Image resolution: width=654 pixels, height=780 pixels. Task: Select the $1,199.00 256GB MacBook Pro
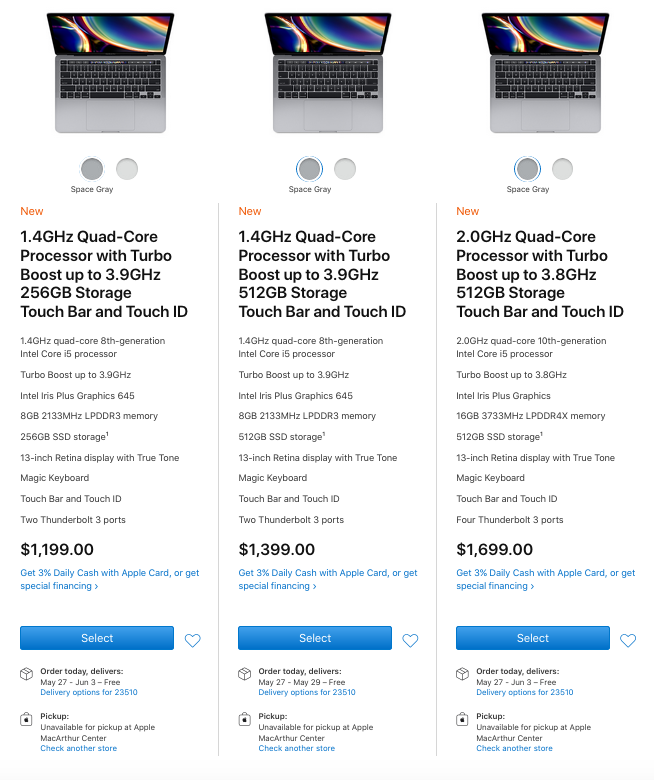(x=97, y=638)
